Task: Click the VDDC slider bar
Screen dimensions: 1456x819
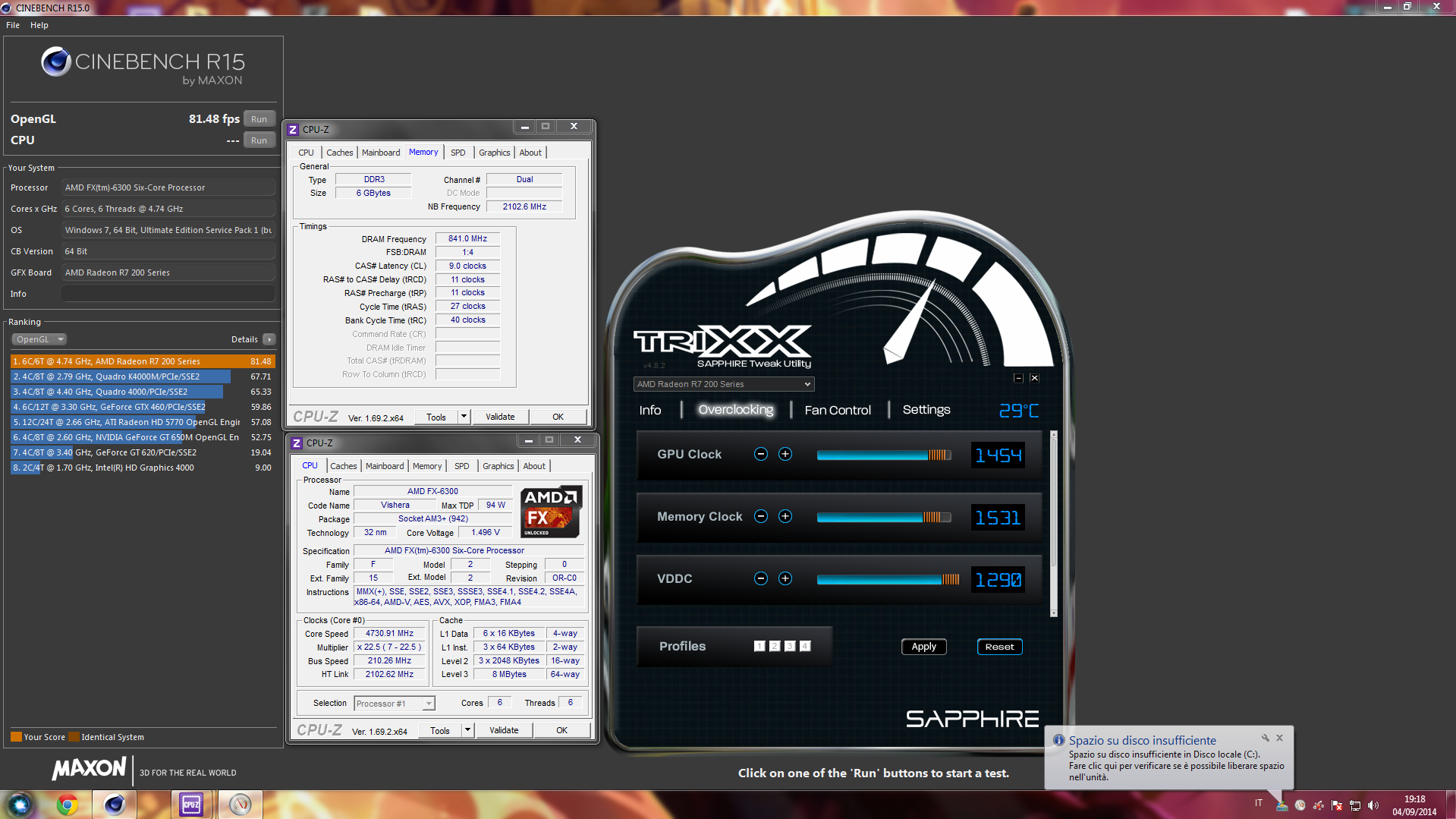Action: click(888, 579)
